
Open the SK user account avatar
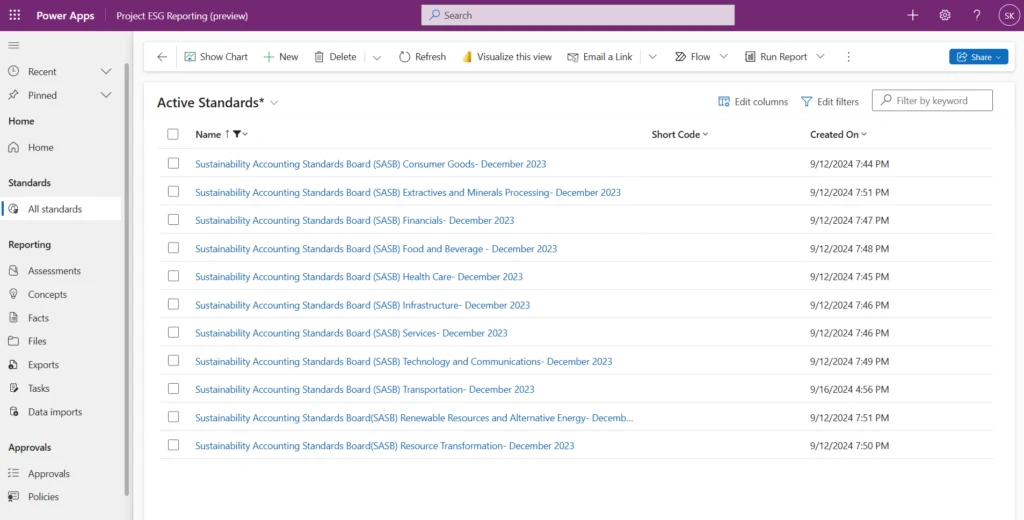tap(1009, 15)
